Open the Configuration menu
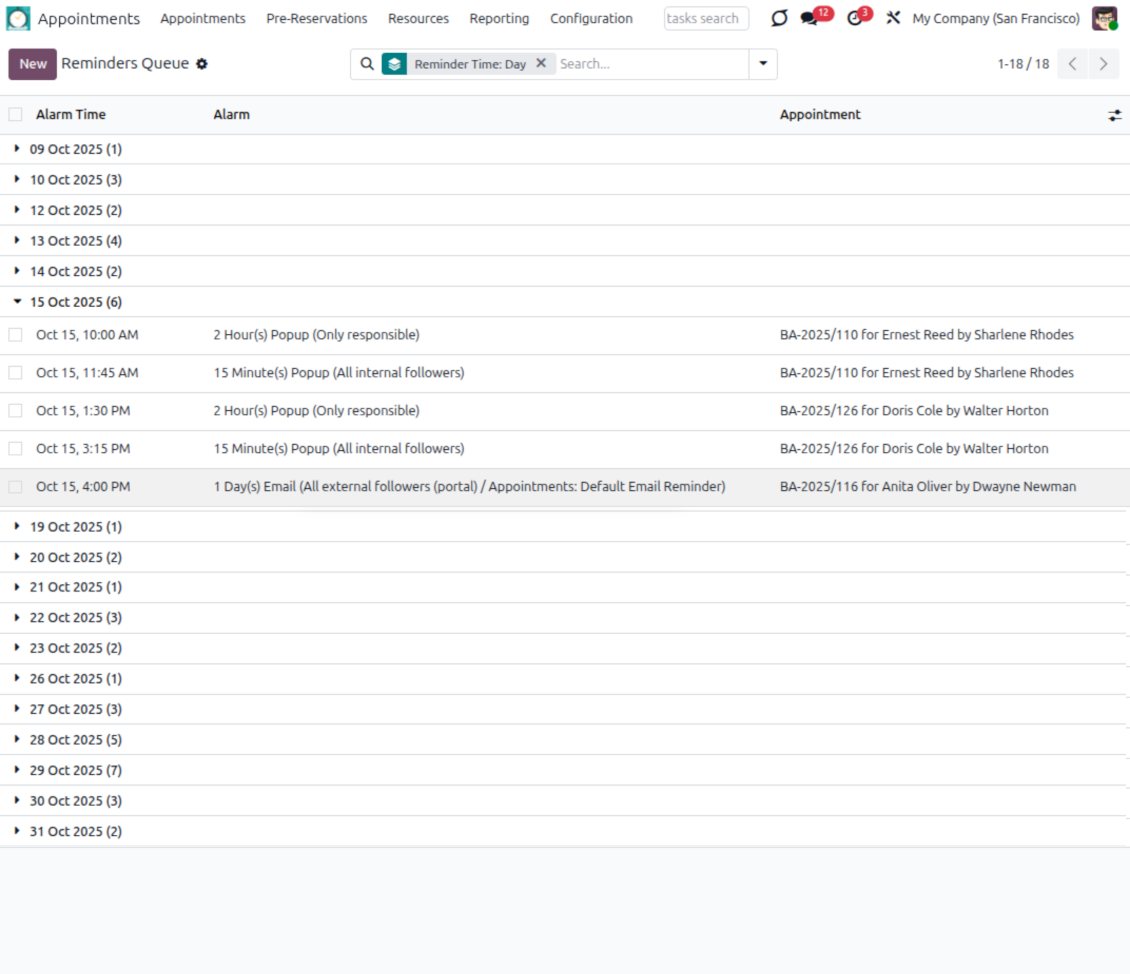This screenshot has width=1130, height=974. (x=591, y=19)
